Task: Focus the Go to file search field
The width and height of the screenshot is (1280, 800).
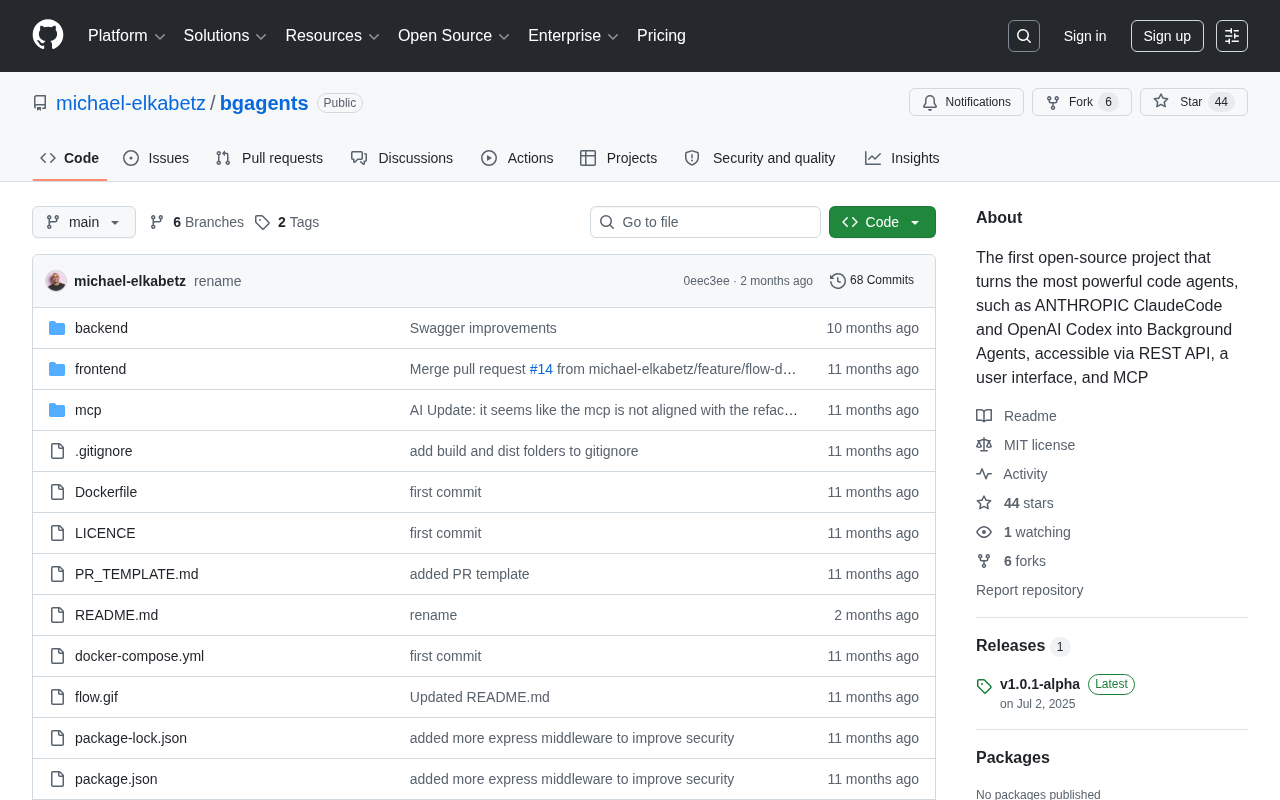Action: tap(705, 222)
